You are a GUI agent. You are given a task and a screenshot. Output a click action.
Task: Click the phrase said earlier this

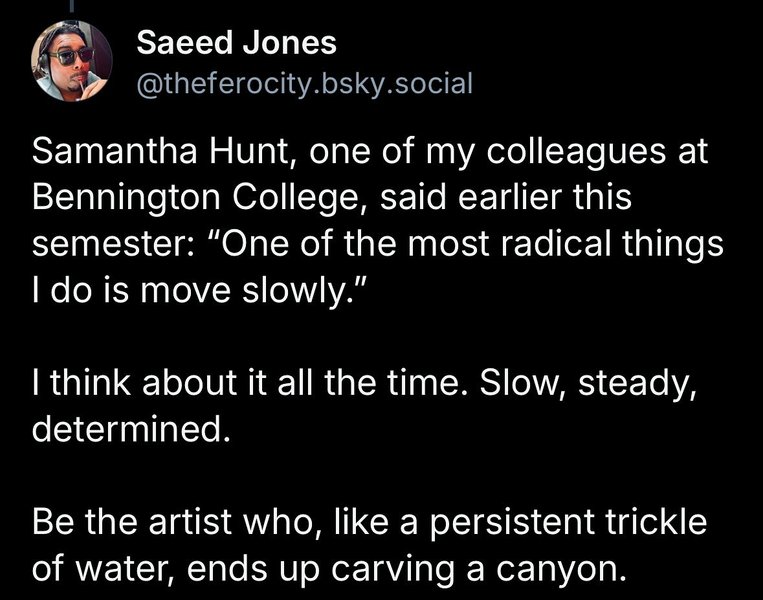point(506,198)
